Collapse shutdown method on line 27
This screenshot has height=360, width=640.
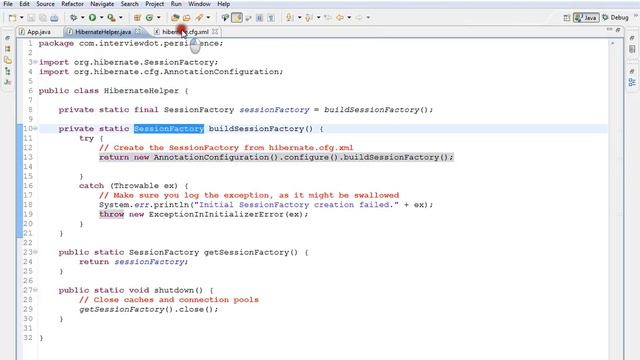point(36,290)
